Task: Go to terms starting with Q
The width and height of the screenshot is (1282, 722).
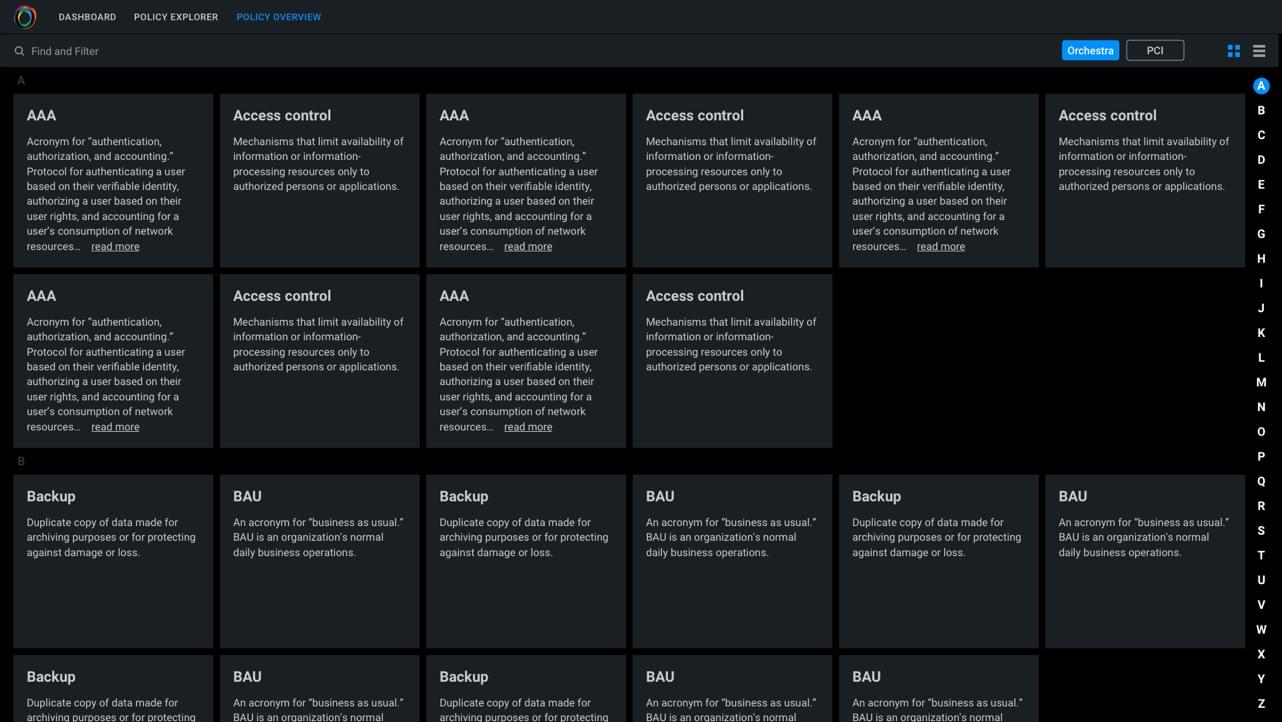Action: (x=1261, y=481)
